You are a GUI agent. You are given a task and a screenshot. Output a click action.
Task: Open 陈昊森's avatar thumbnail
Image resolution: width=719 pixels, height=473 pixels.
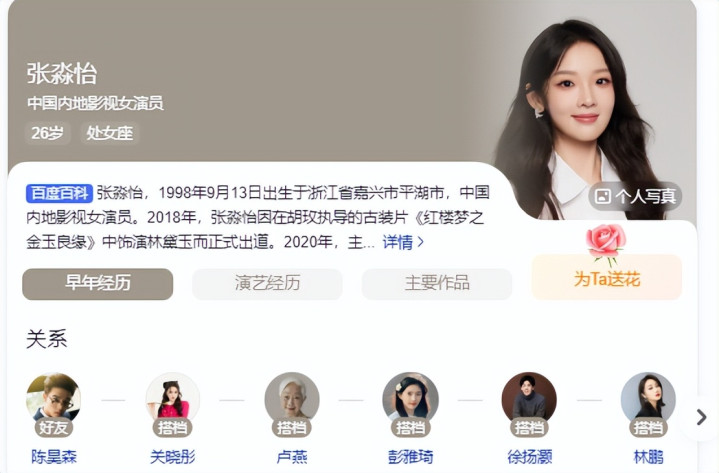54,399
